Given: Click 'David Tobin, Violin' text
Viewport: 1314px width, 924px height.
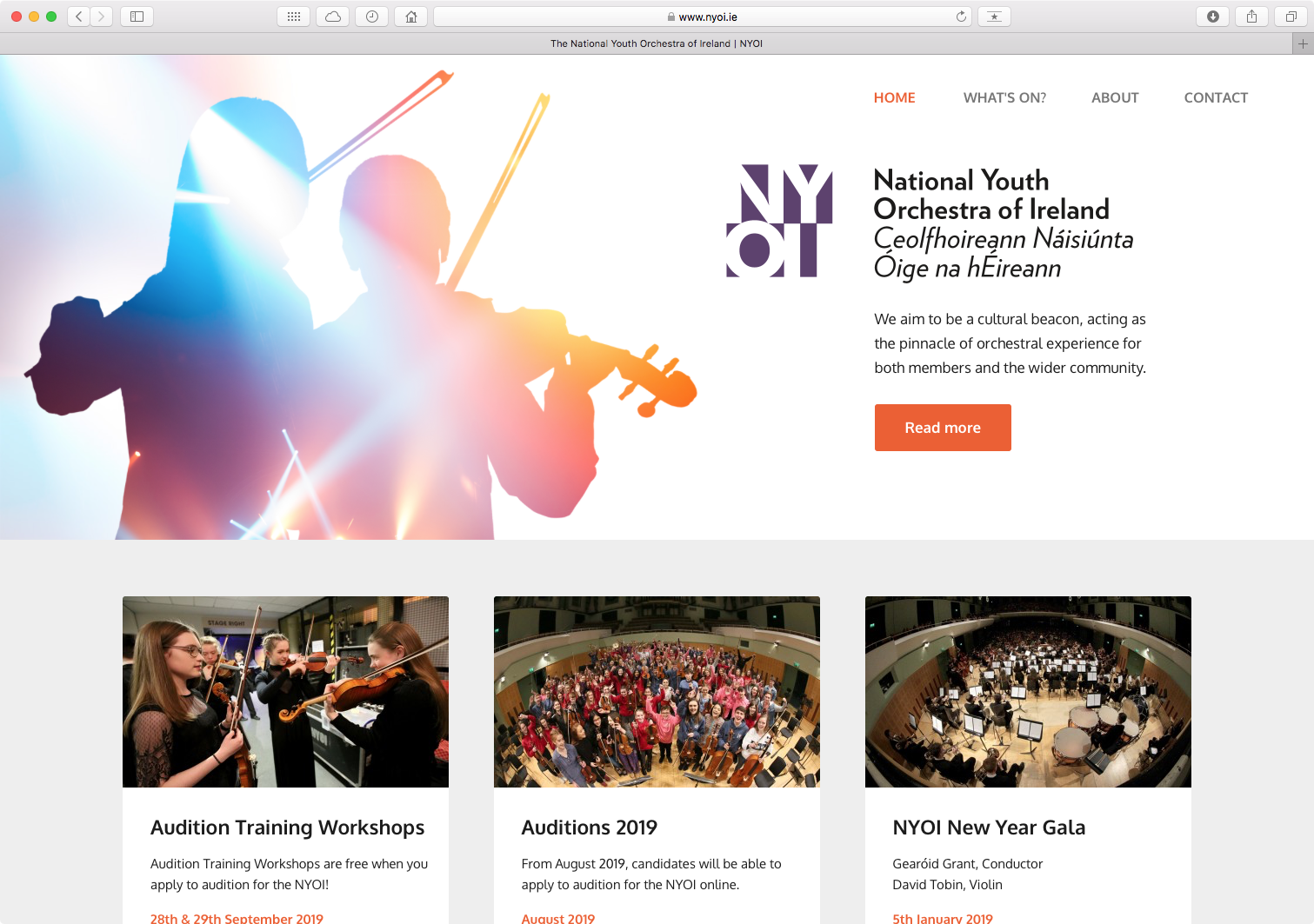Looking at the screenshot, I should [947, 885].
